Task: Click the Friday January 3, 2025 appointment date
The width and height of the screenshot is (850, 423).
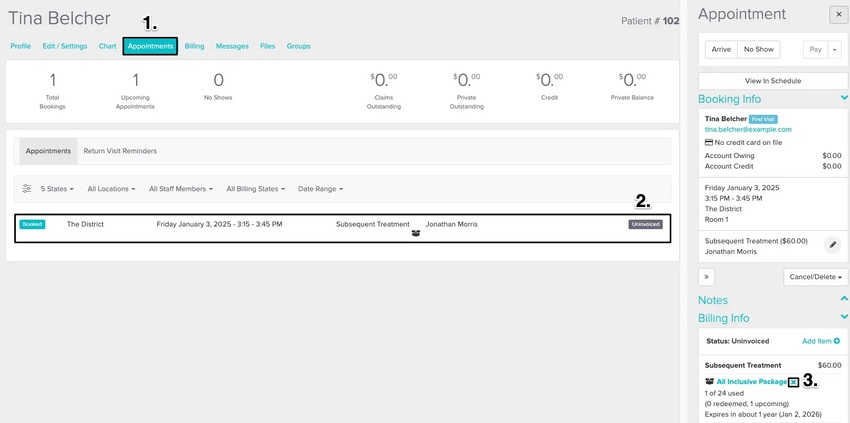Action: (x=220, y=224)
